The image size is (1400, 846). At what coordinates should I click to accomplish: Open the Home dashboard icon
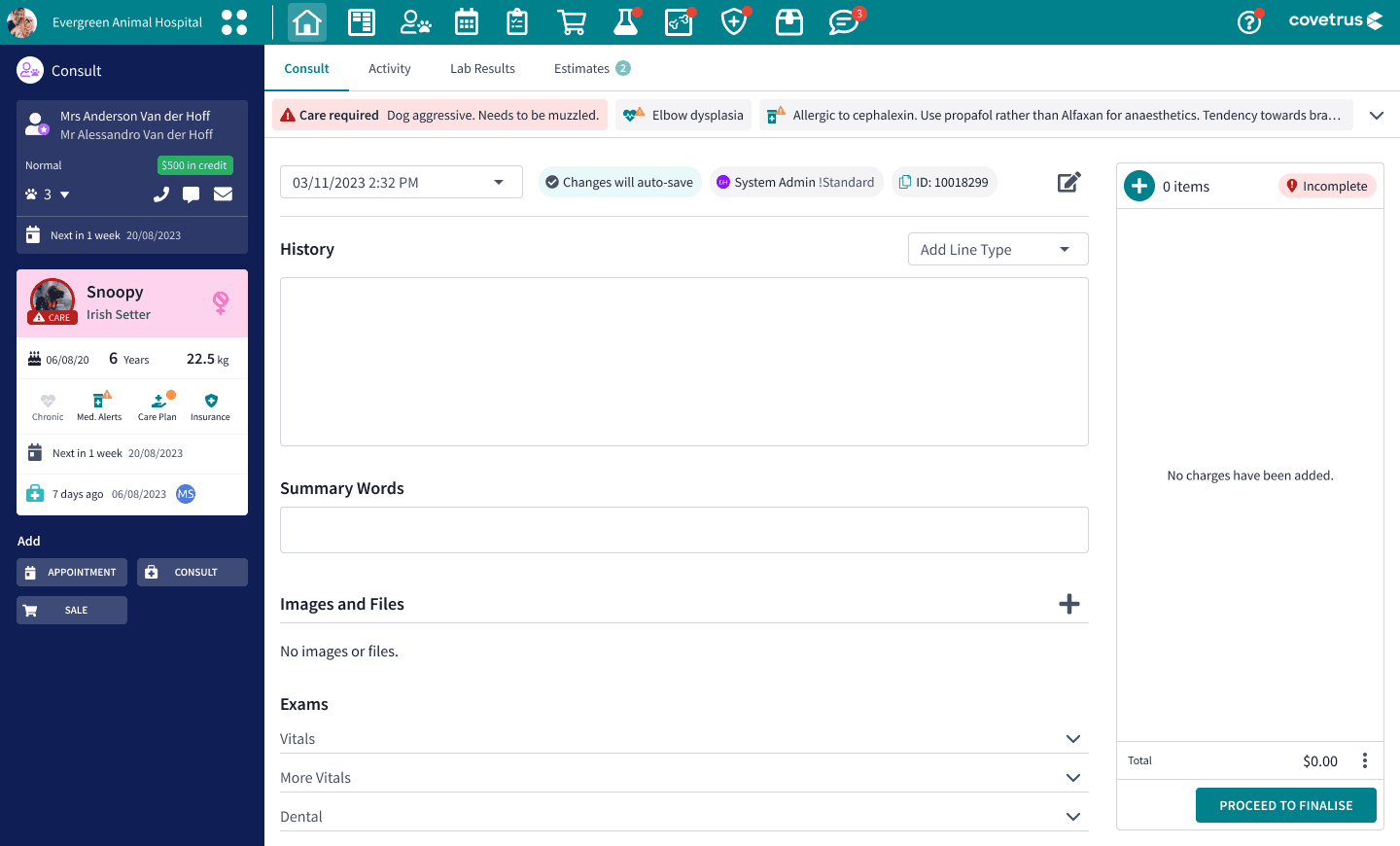(307, 21)
